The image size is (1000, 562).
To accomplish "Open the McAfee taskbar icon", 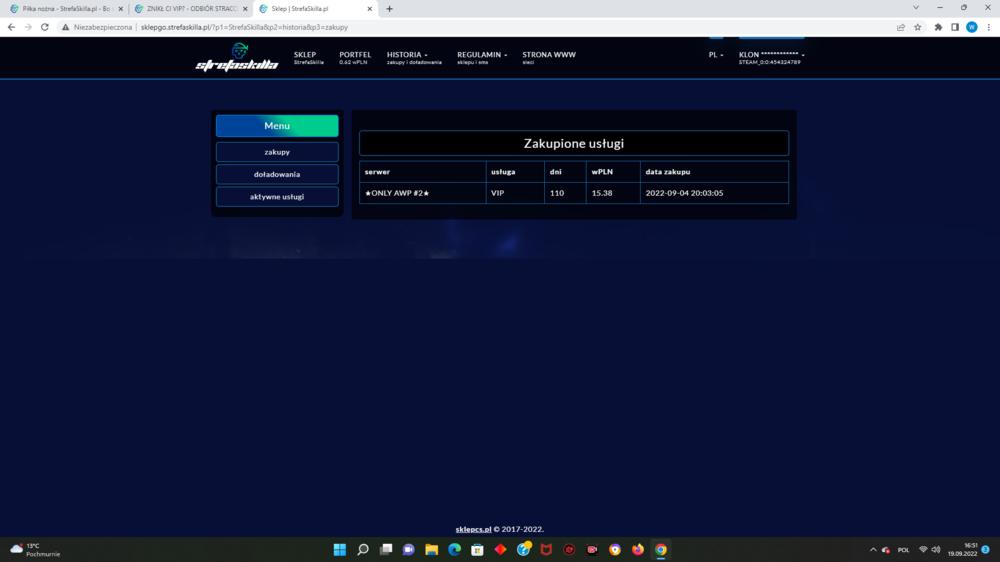I will tap(546, 549).
